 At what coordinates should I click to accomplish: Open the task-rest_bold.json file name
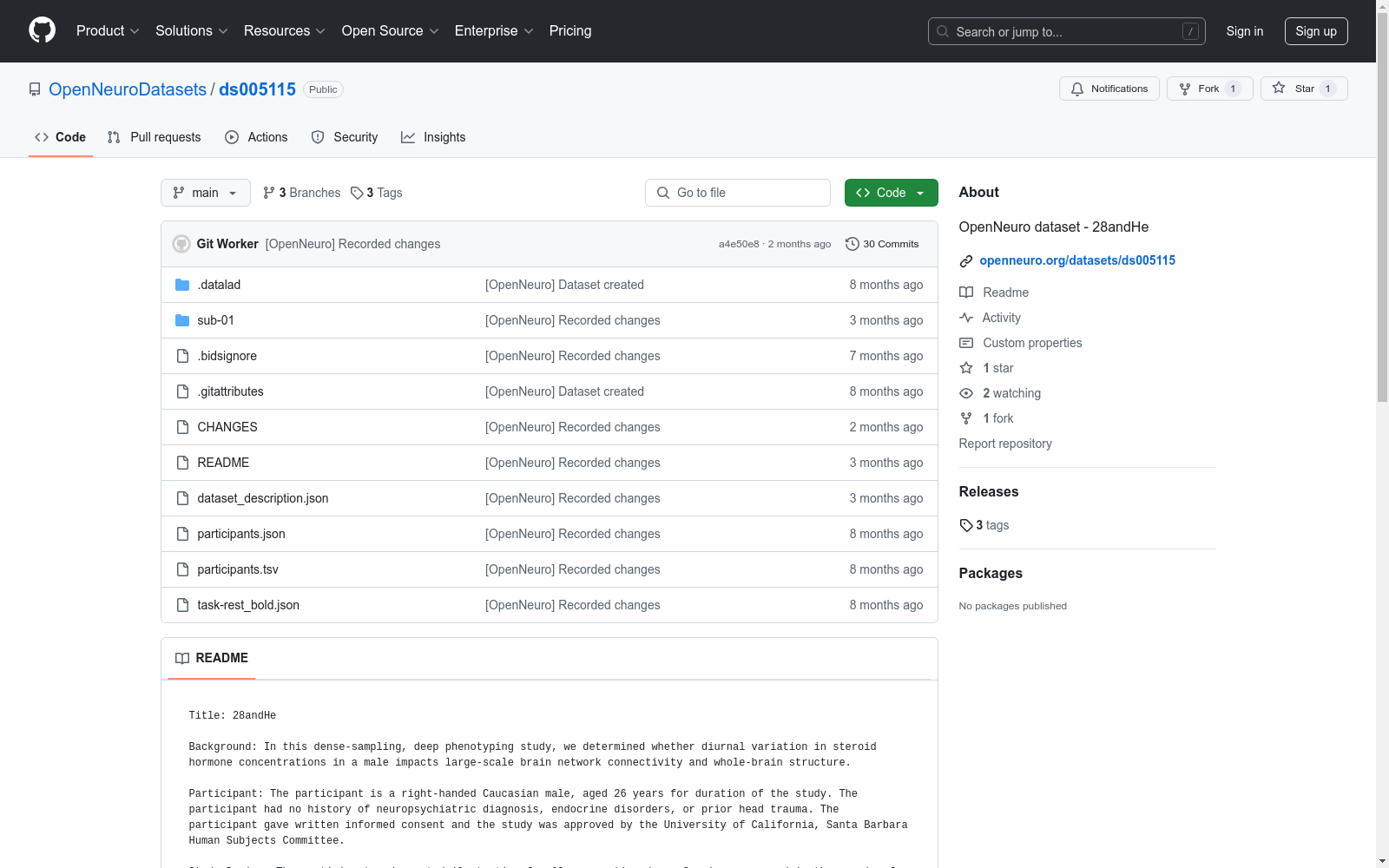(x=248, y=605)
